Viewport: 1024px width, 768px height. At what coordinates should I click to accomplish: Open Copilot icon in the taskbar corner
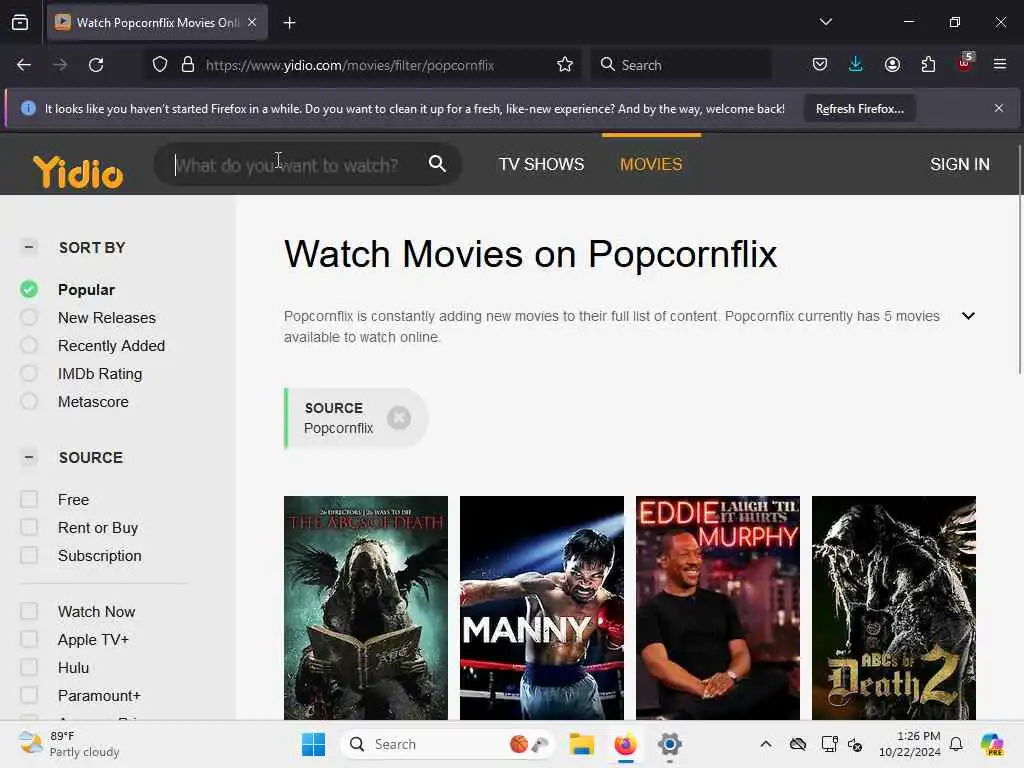point(992,744)
